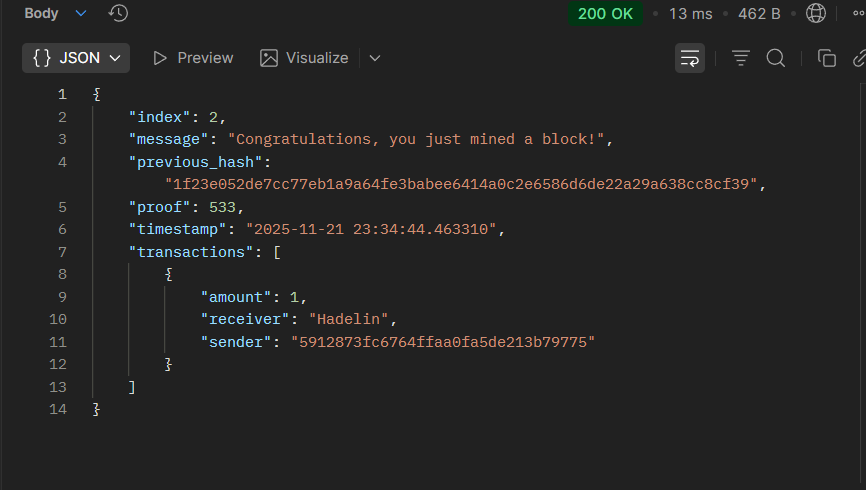The image size is (866, 490).
Task: Click line number 14 in the gutter
Action: tap(58, 409)
